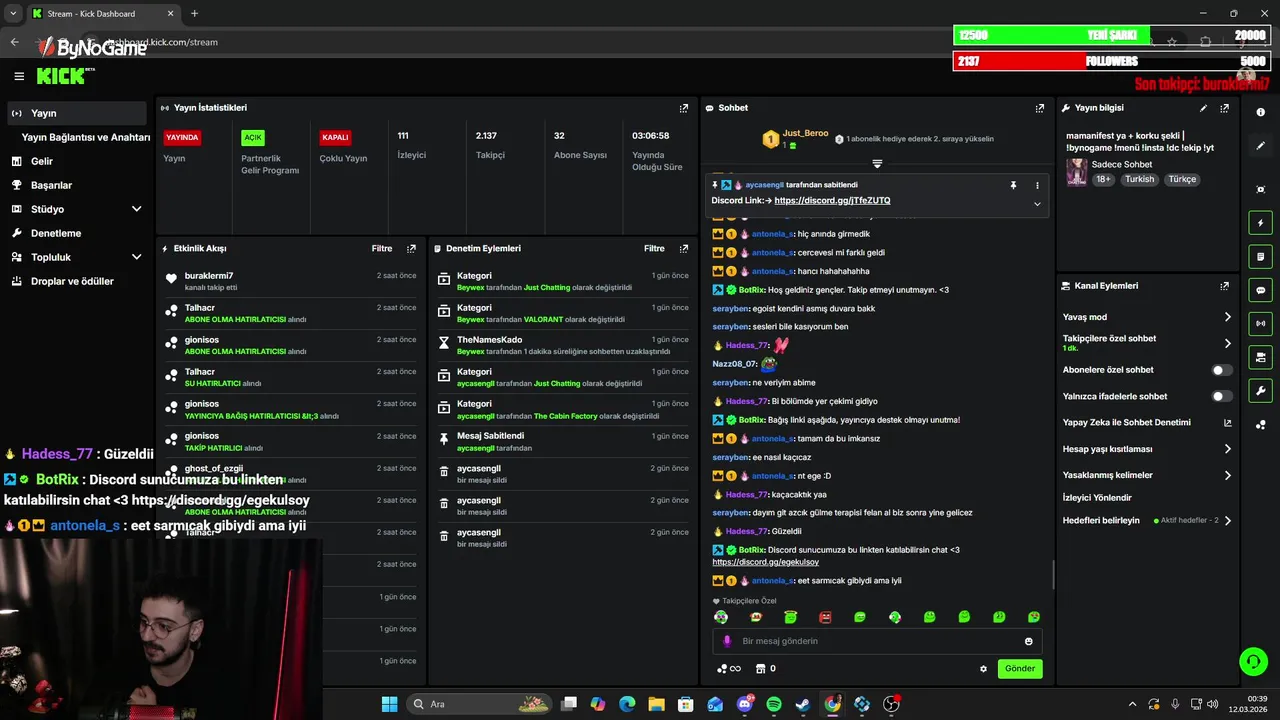Collapse the pinned message chevron
1280x720 pixels.
(1037, 204)
